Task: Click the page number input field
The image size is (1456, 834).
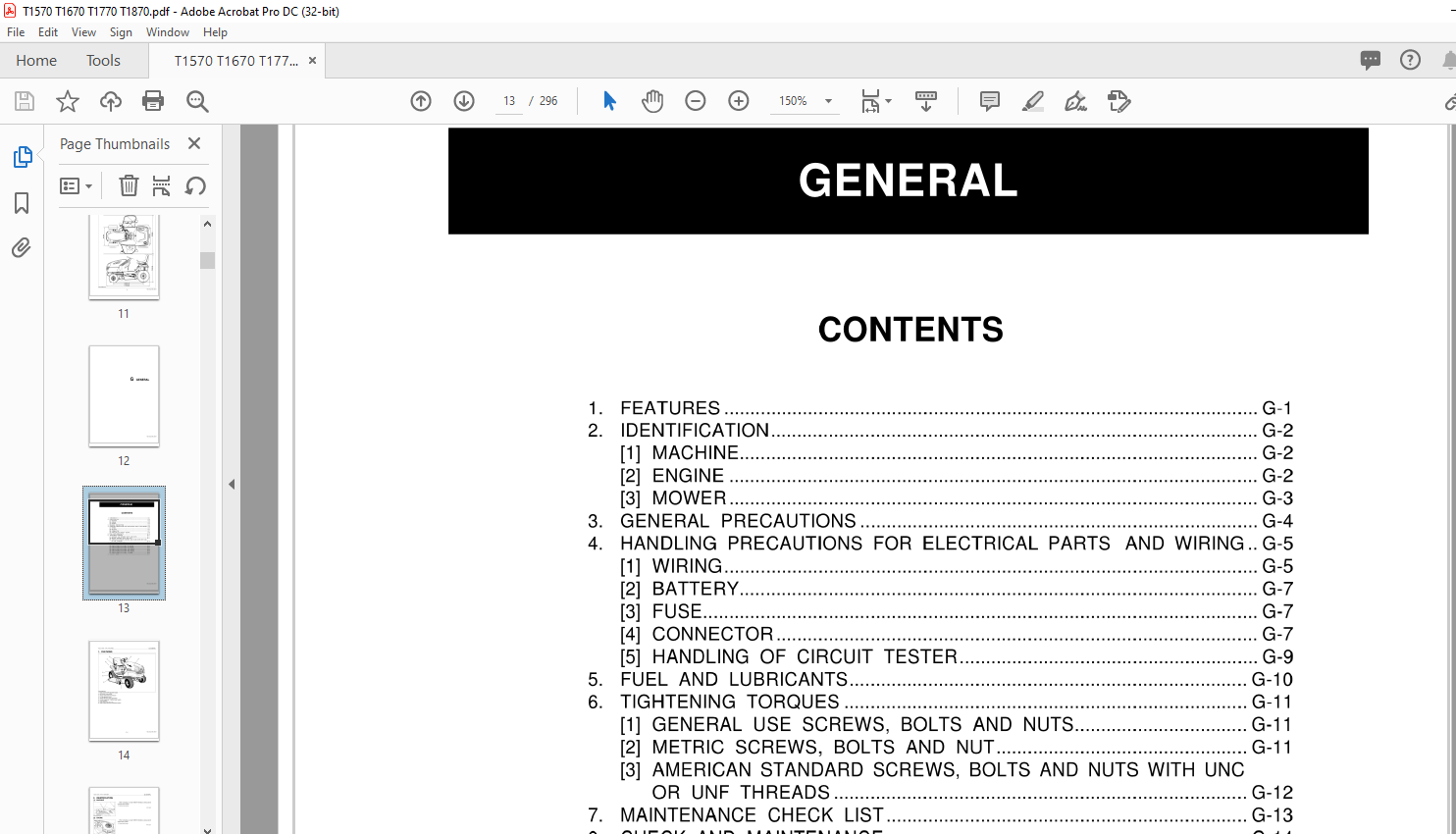Action: (x=509, y=101)
